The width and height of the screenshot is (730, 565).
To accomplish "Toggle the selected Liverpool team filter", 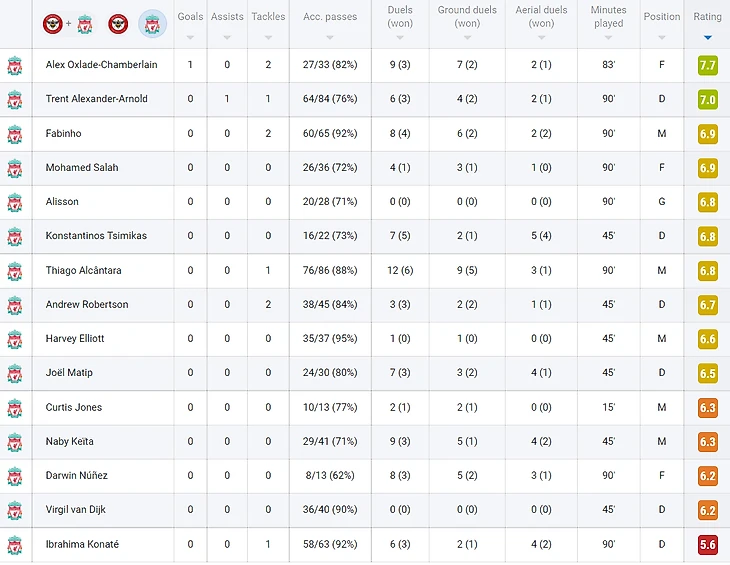I will [153, 23].
